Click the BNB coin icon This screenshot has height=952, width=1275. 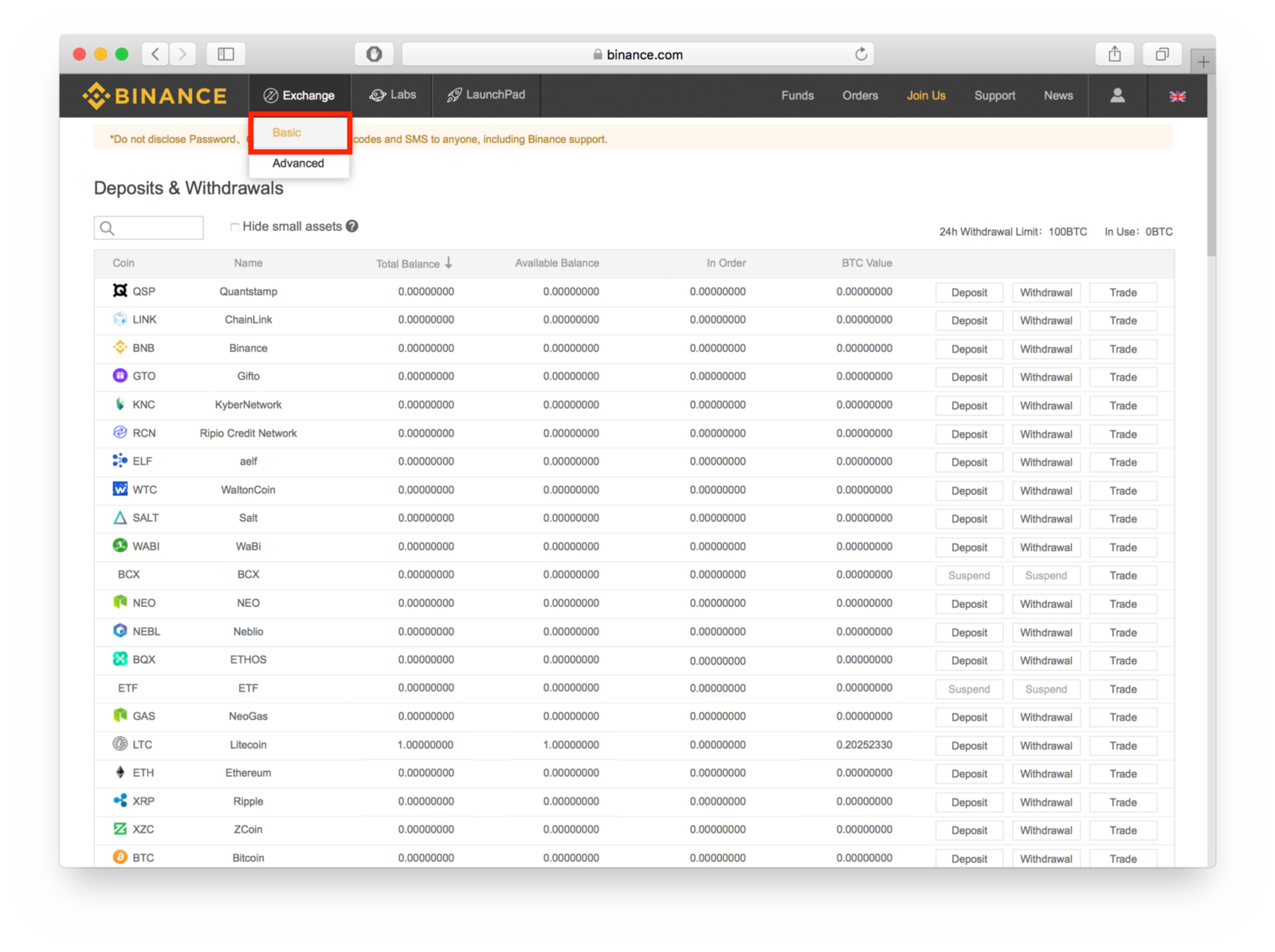point(120,347)
